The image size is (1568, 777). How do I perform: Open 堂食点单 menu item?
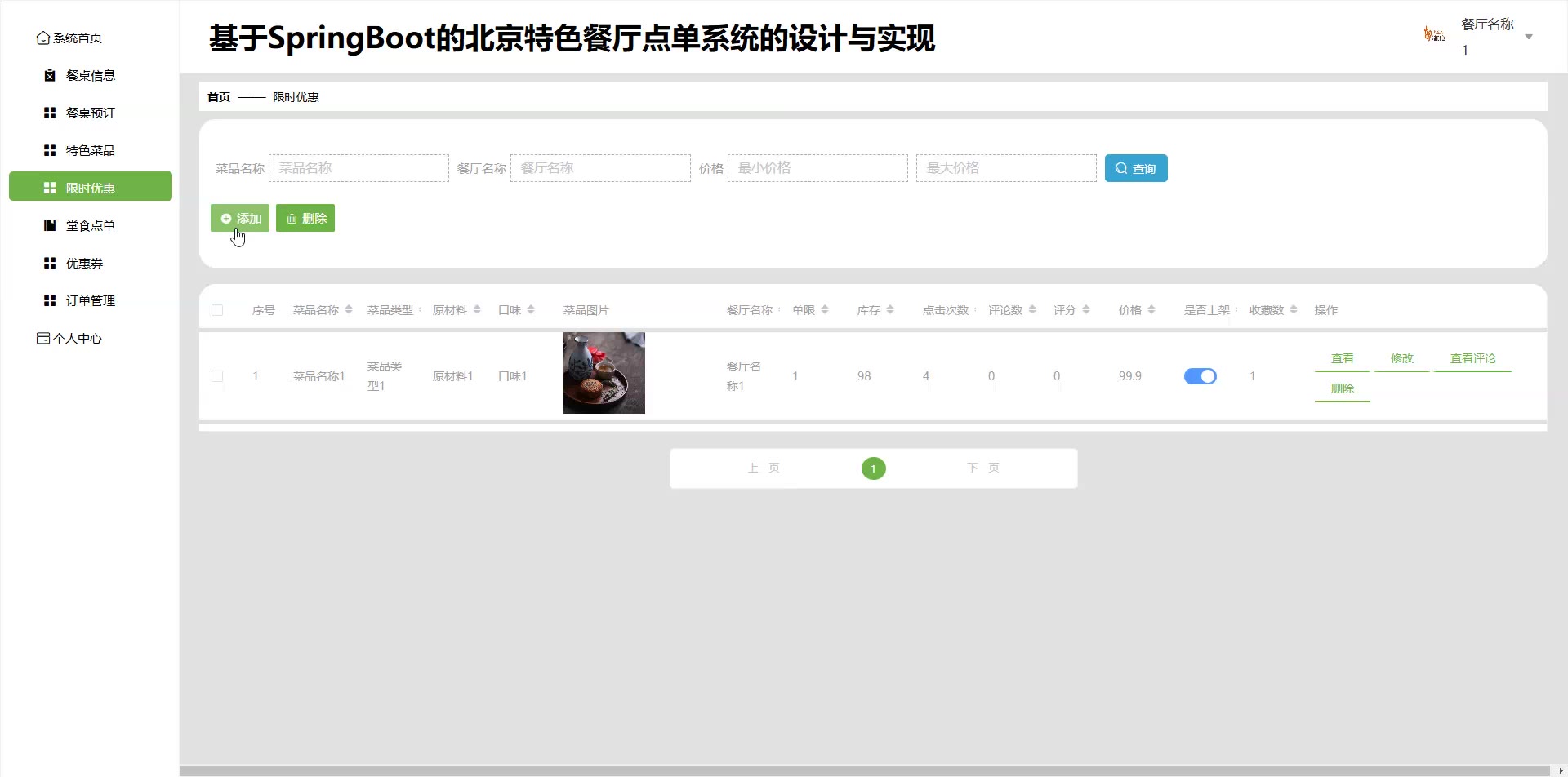(91, 226)
